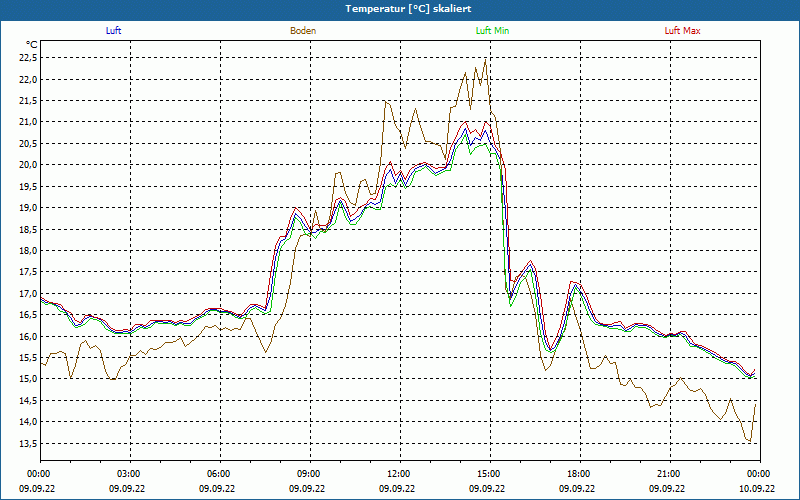The height and width of the screenshot is (500, 800).
Task: Click the 03:00 time axis label
Action: point(130,474)
